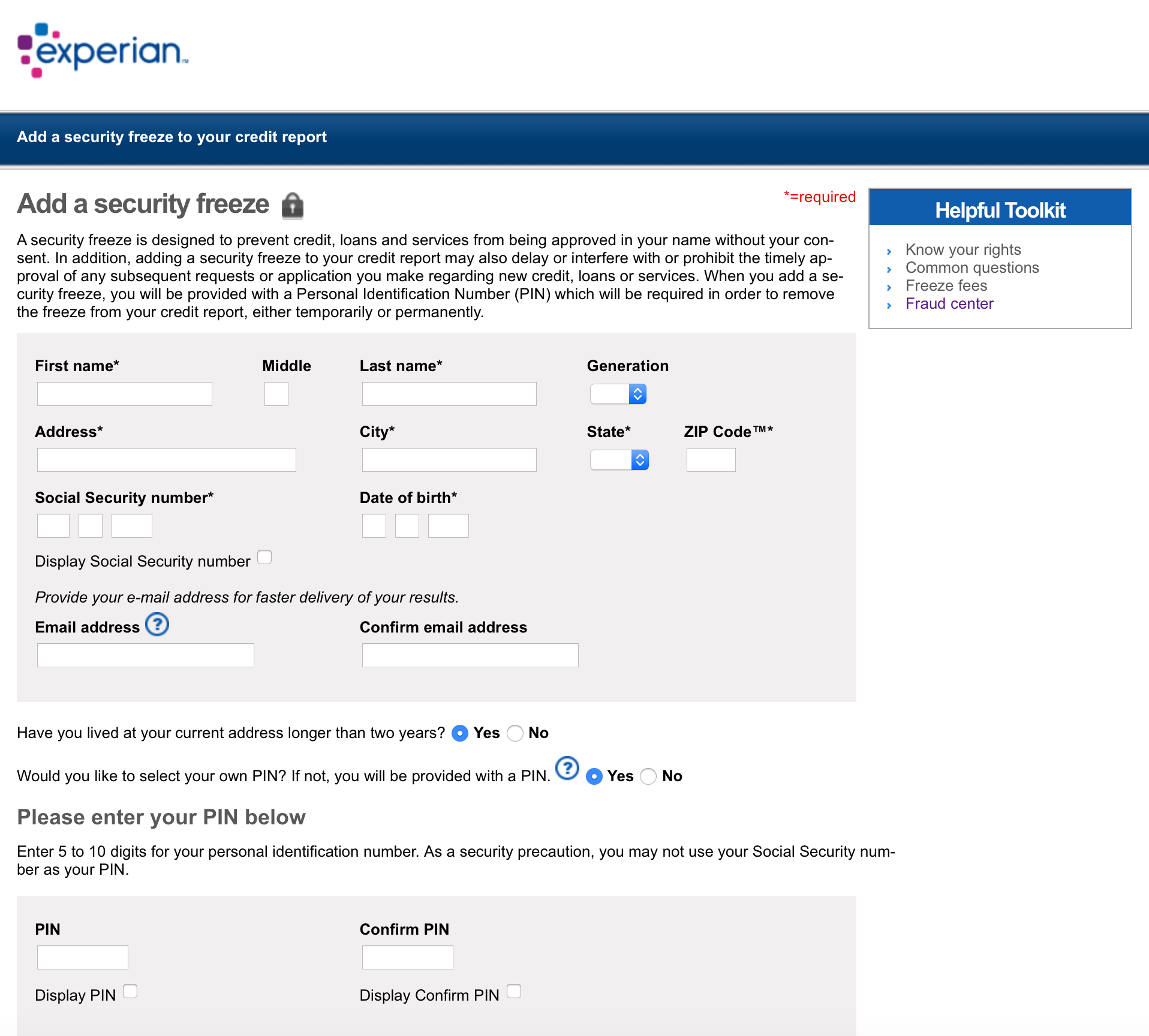This screenshot has width=1149, height=1036.
Task: Open the Freeze fees link
Action: [x=946, y=286]
